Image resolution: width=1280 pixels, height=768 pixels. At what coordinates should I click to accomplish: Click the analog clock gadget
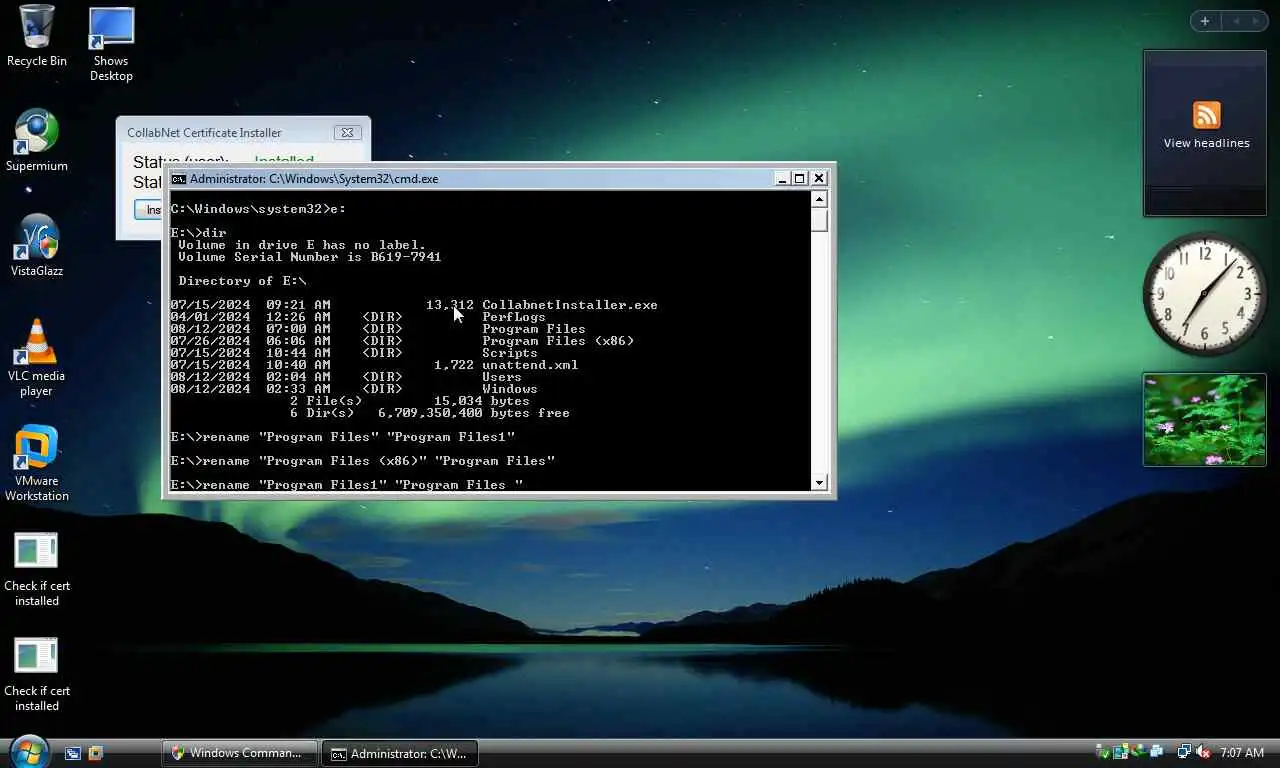pyautogui.click(x=1204, y=292)
